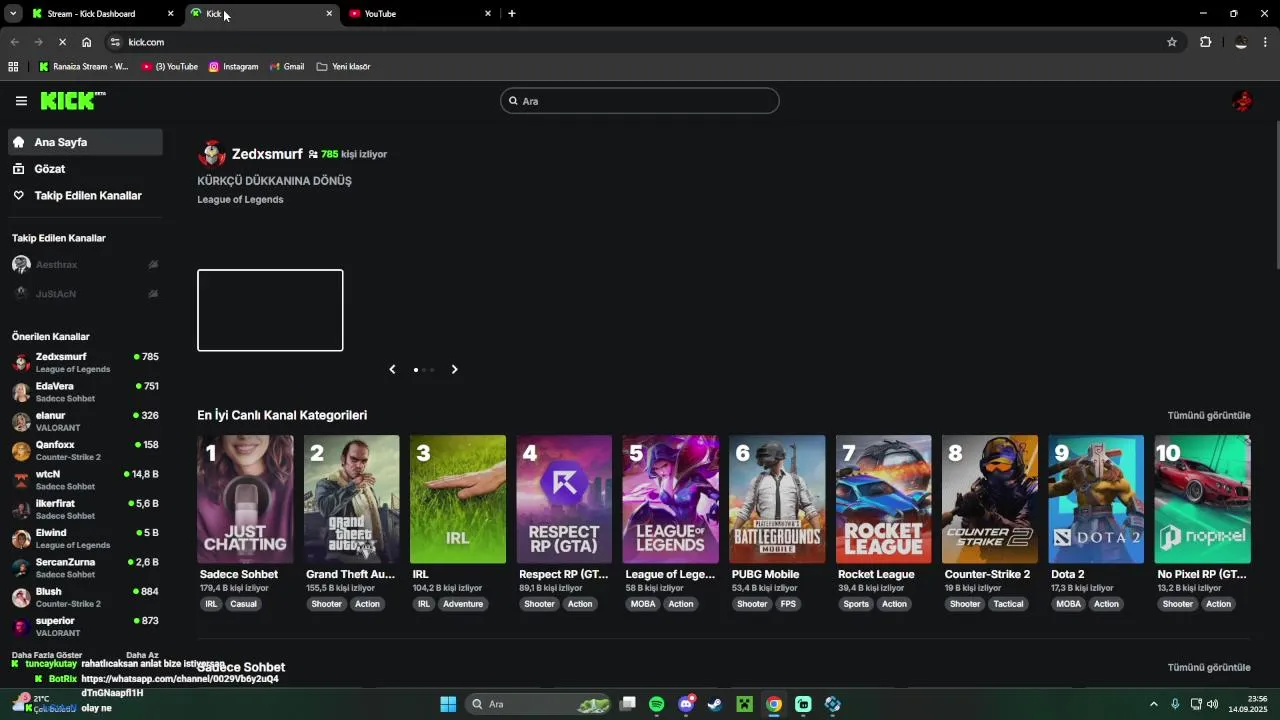
Task: Open the Just Chatting category card
Action: pos(245,499)
